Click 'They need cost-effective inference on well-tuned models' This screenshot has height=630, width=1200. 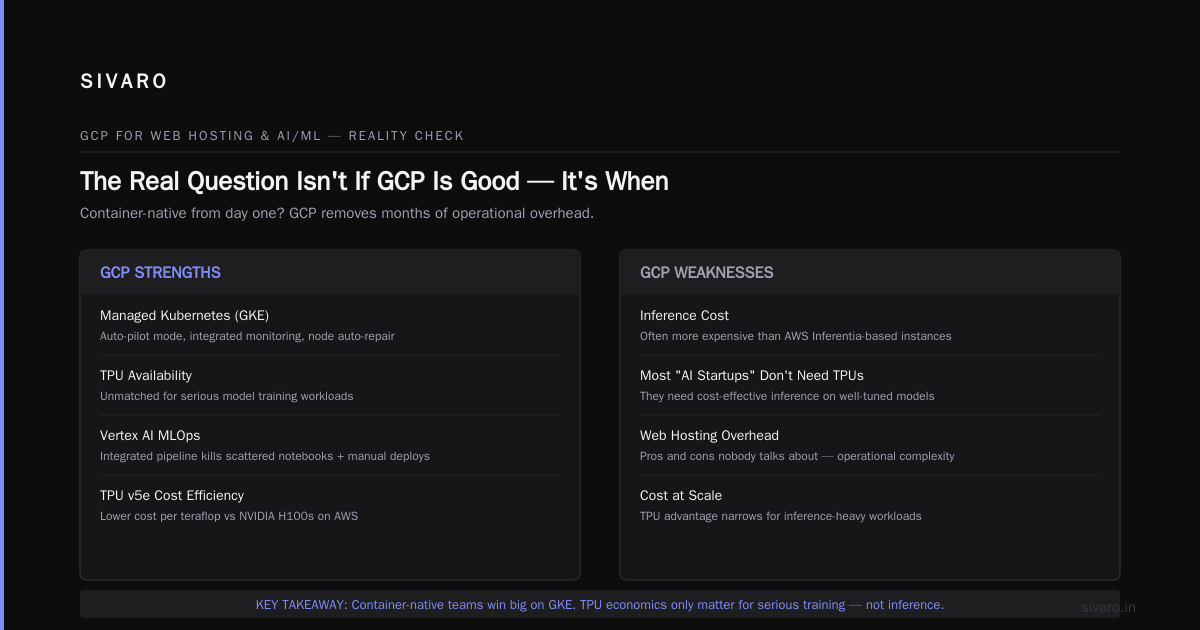(x=787, y=396)
